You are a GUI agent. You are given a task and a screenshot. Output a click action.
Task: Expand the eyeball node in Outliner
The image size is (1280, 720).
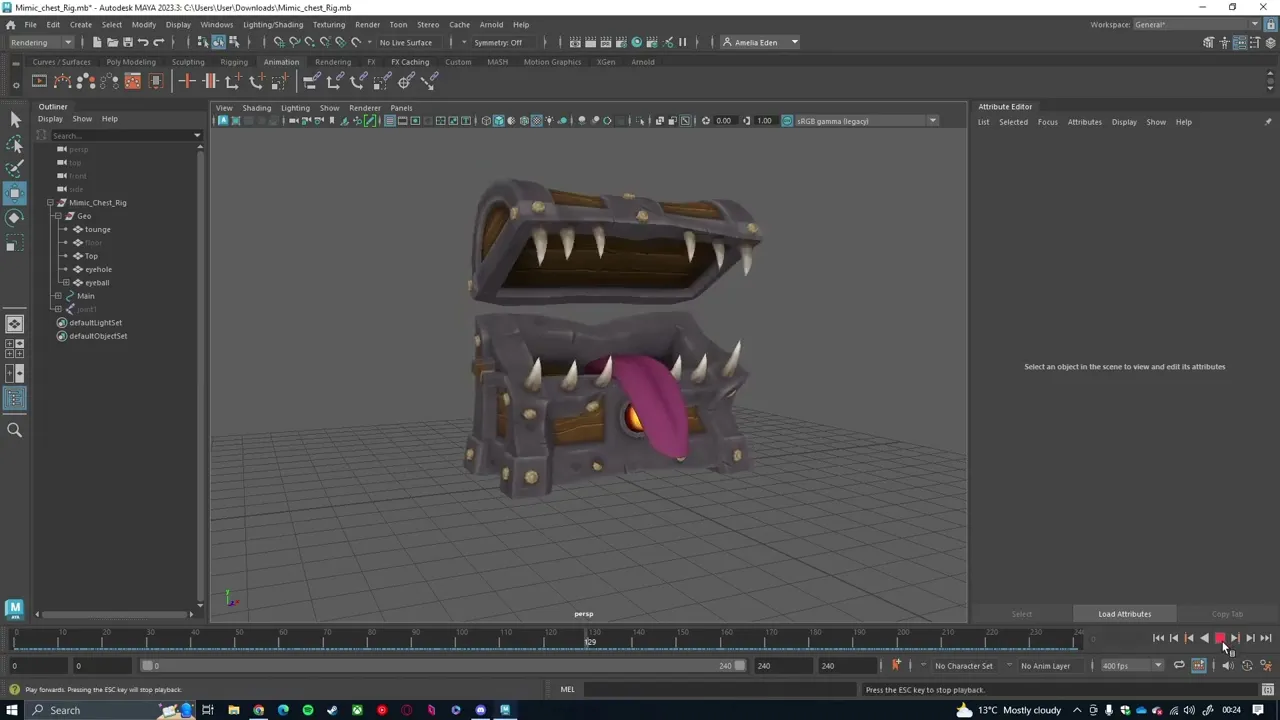coord(66,283)
